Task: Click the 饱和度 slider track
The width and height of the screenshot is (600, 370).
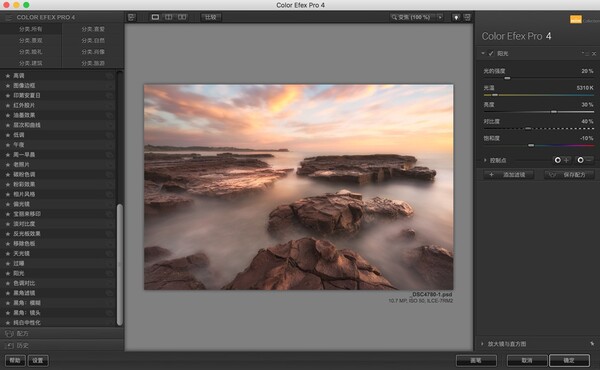Action: point(538,145)
